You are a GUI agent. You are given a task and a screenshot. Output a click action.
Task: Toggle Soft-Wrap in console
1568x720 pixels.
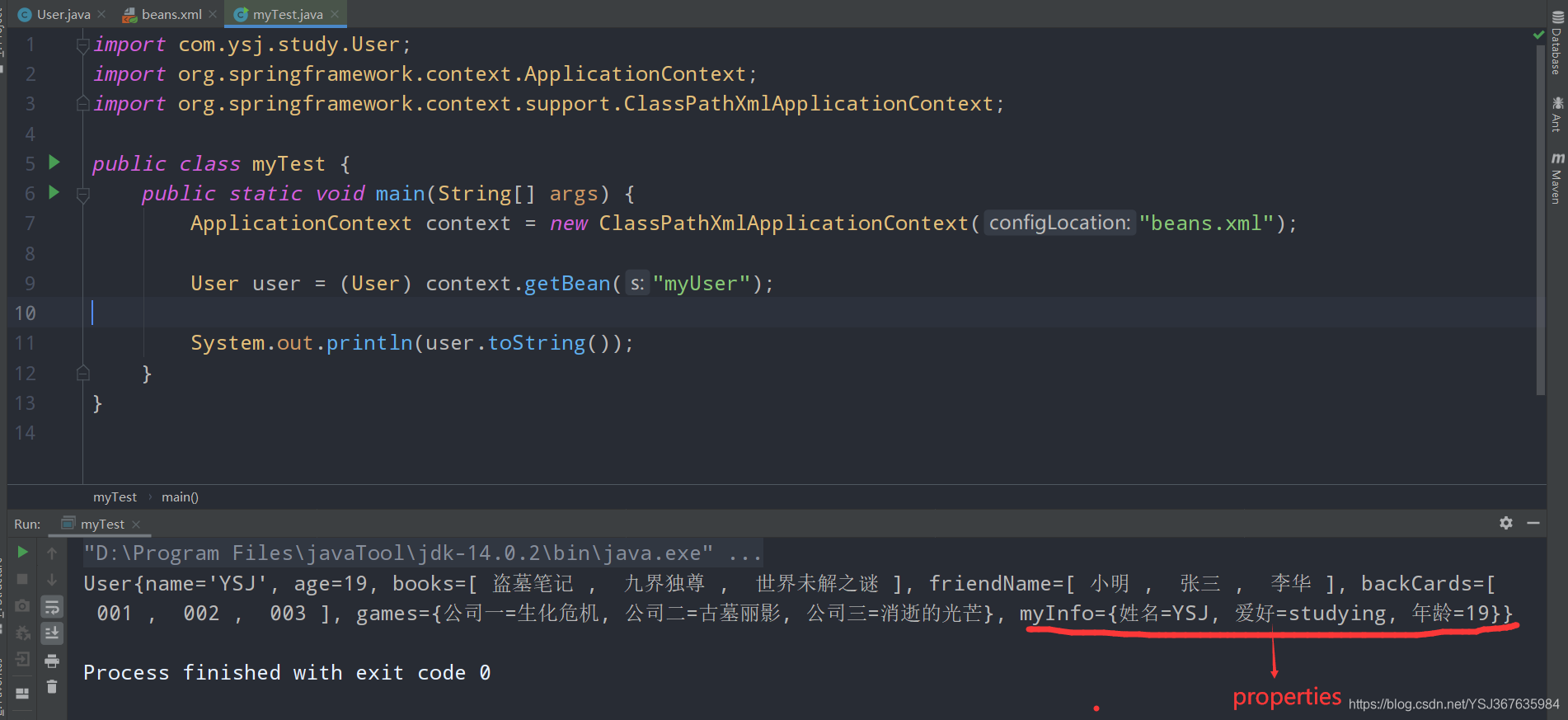click(x=52, y=606)
